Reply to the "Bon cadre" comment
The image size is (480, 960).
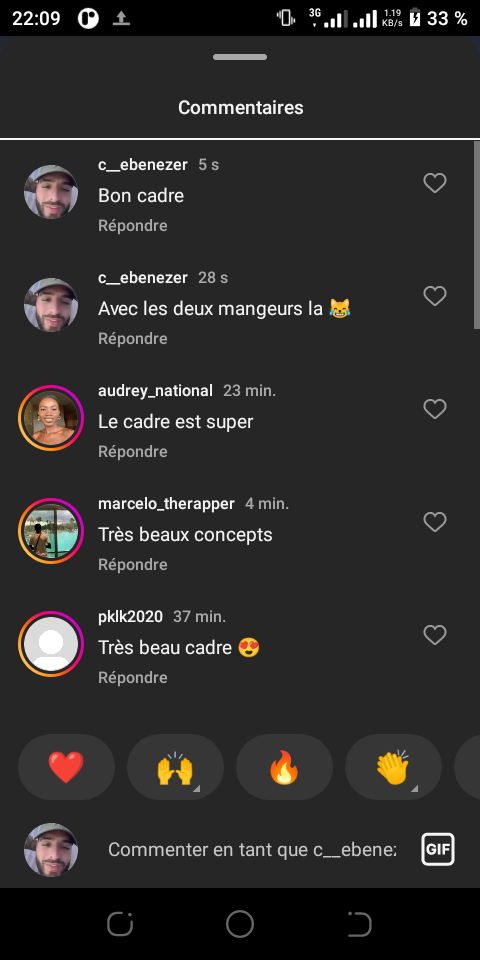133,225
